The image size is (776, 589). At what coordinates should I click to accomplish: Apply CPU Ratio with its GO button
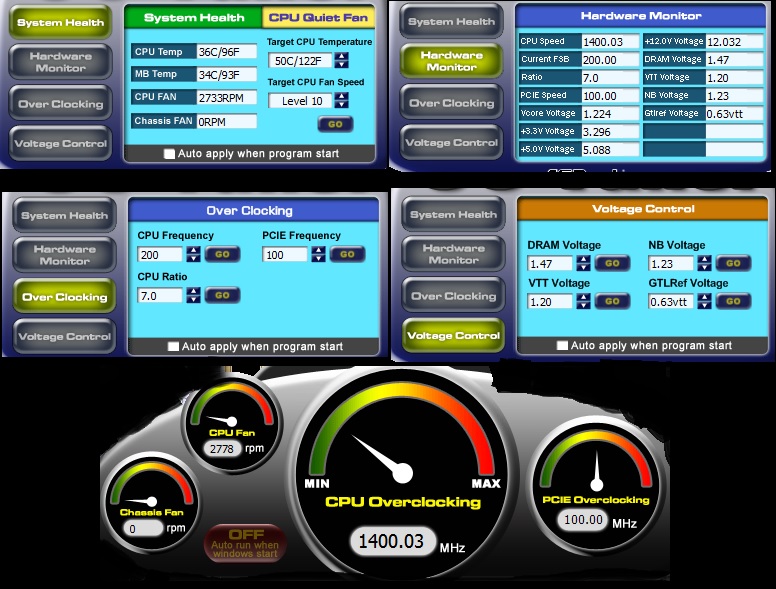click(x=222, y=295)
